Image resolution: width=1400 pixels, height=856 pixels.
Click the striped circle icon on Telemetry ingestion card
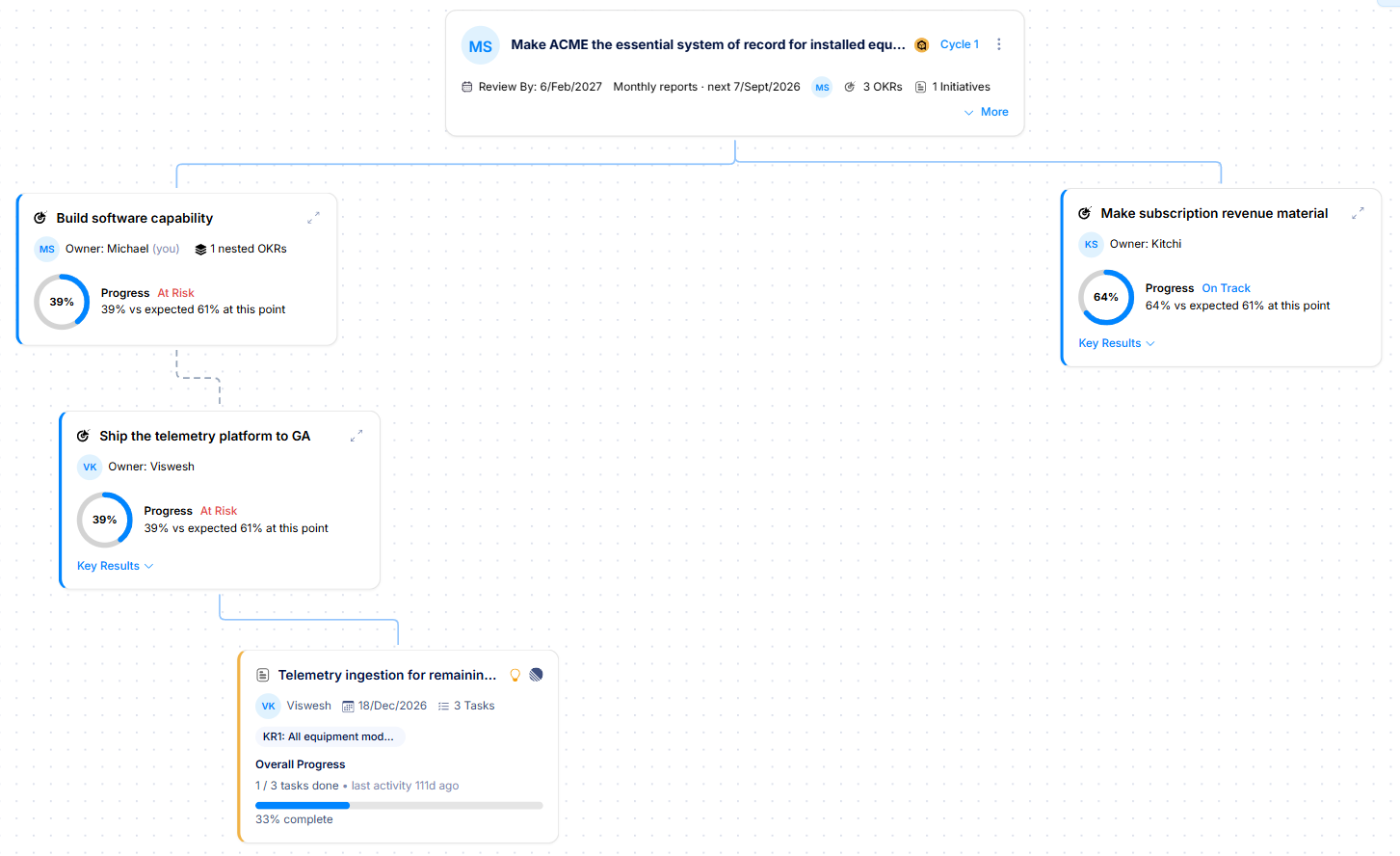pyautogui.click(x=537, y=675)
